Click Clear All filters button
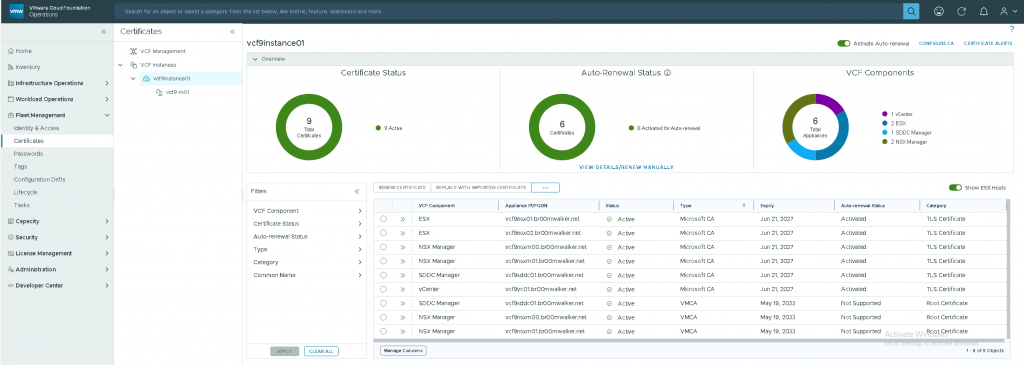 point(321,351)
